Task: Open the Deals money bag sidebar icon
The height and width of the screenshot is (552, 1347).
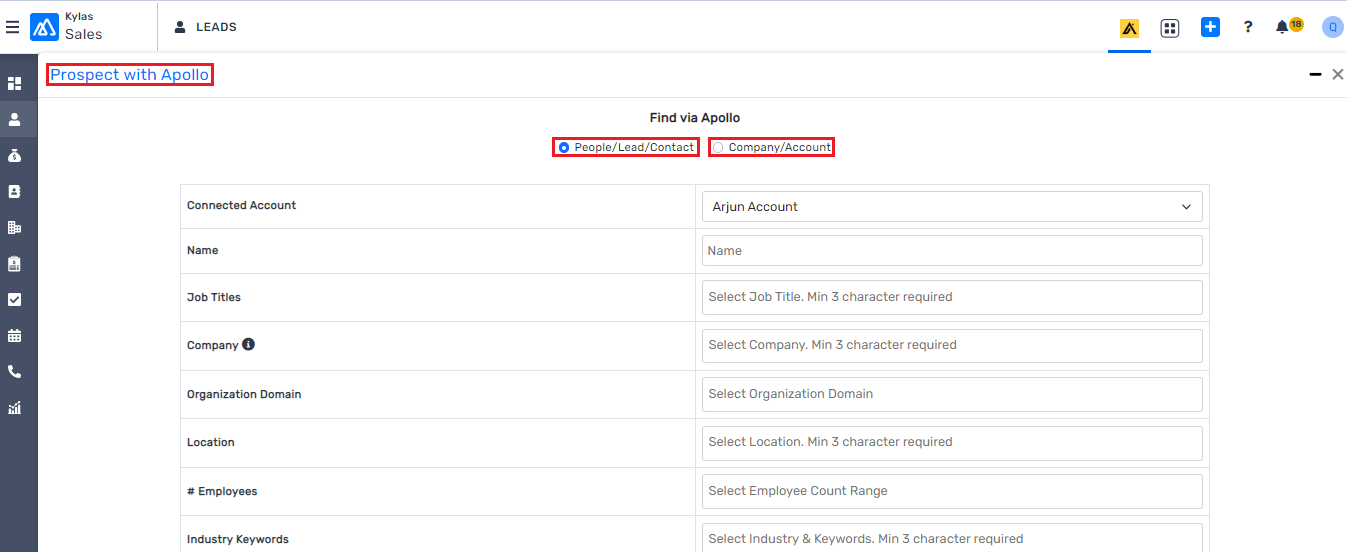Action: point(15,155)
